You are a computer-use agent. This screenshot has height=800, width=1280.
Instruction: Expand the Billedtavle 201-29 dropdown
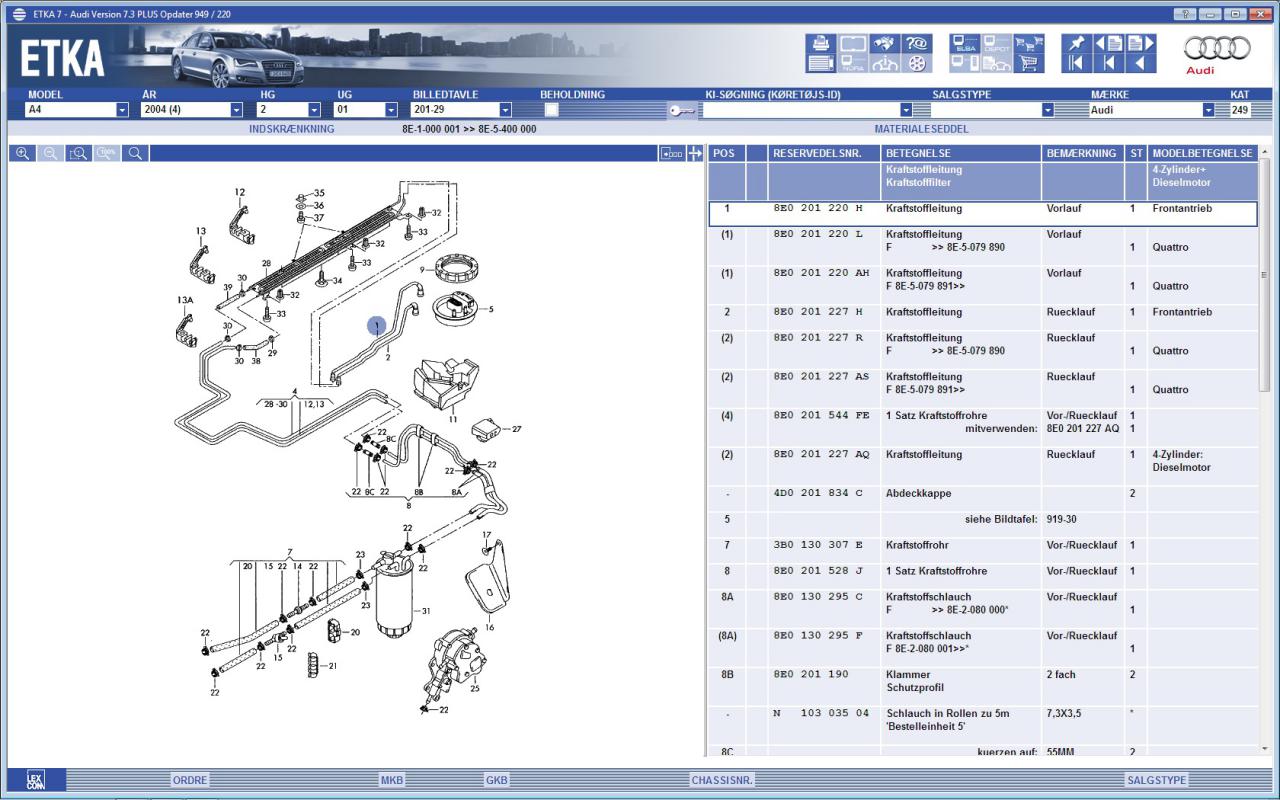[505, 110]
